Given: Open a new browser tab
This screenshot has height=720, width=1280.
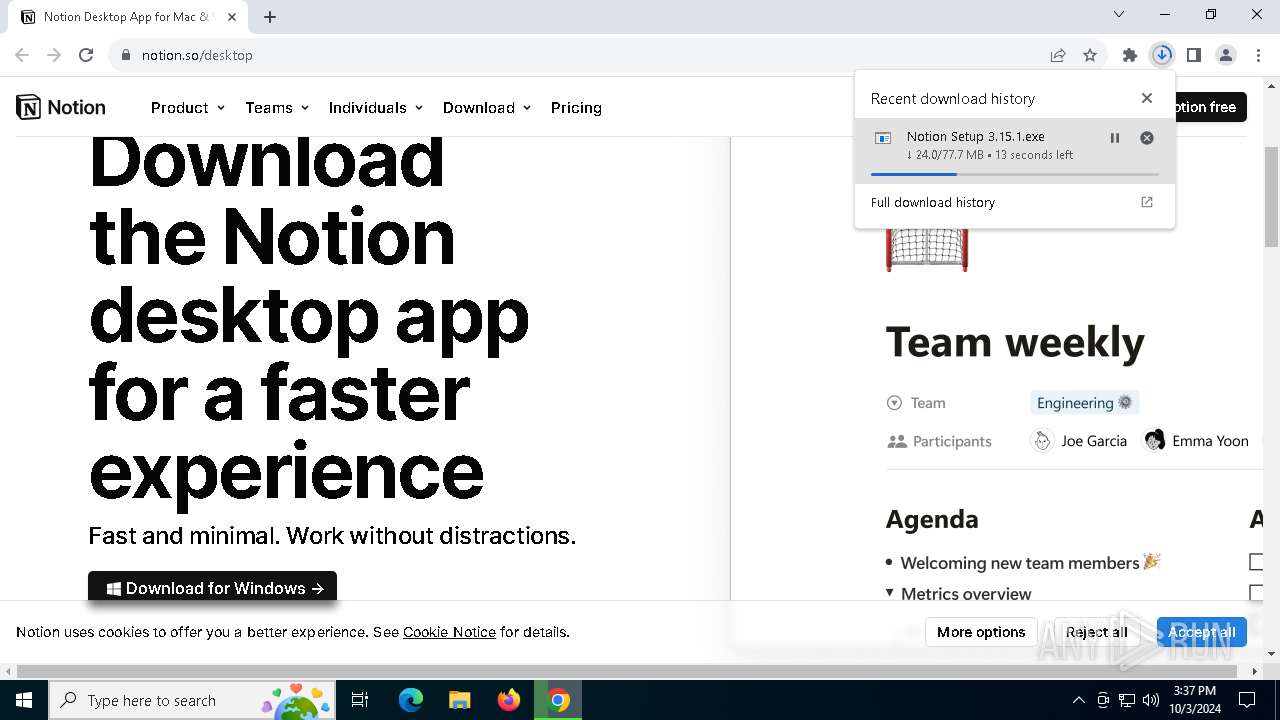Looking at the screenshot, I should coord(270,16).
